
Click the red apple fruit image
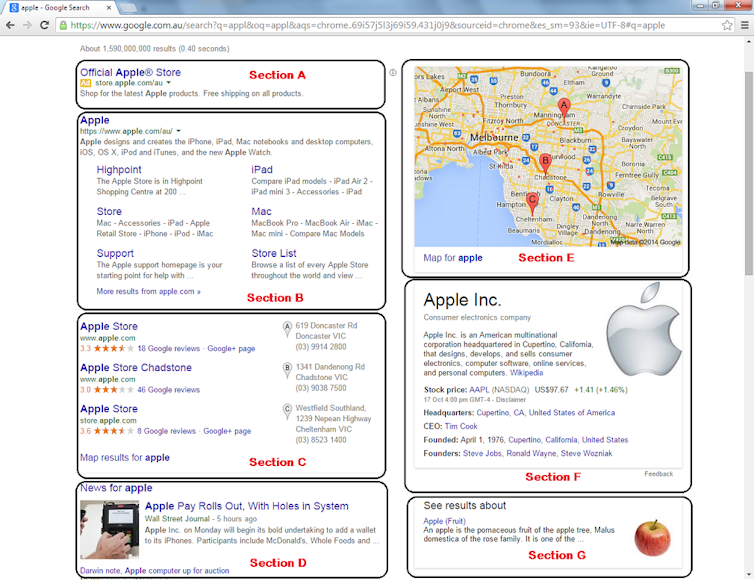coord(653,538)
